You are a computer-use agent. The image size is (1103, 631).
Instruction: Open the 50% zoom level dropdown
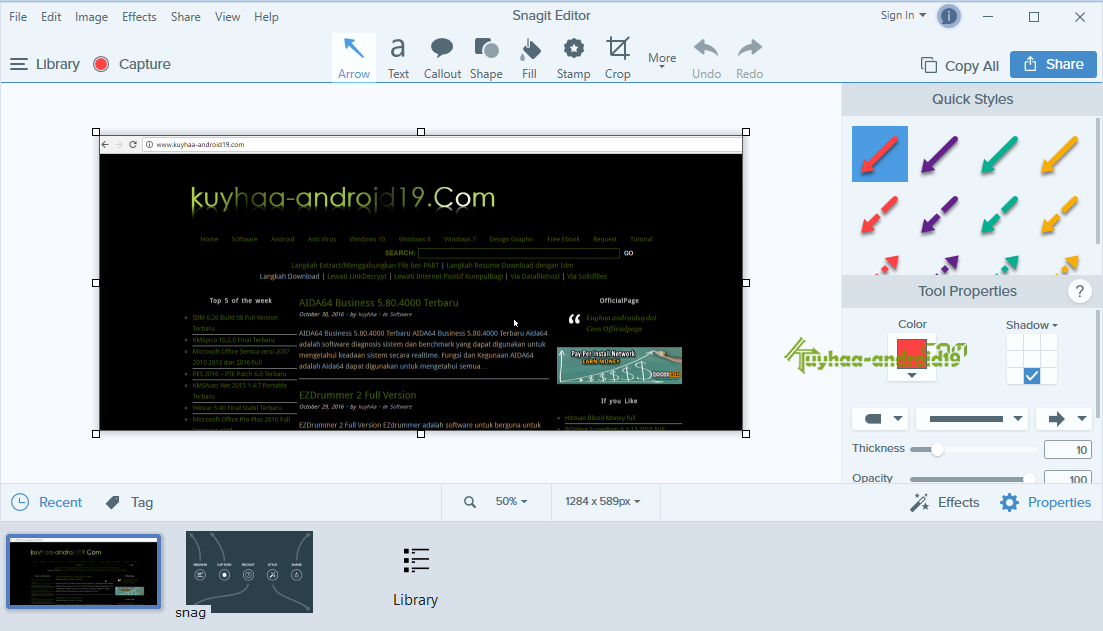[511, 502]
